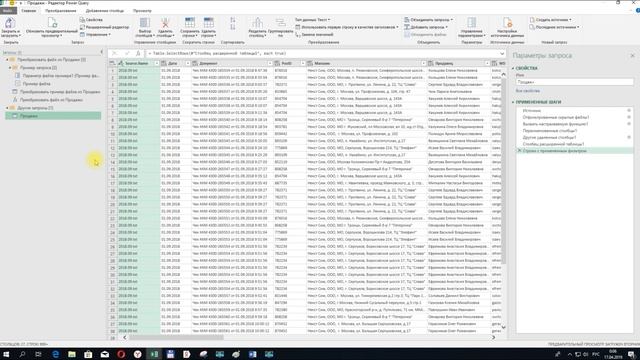Screen dimensions: 640x360
Task: Sort ascending with the A-Z icon
Action: pos(233,20)
